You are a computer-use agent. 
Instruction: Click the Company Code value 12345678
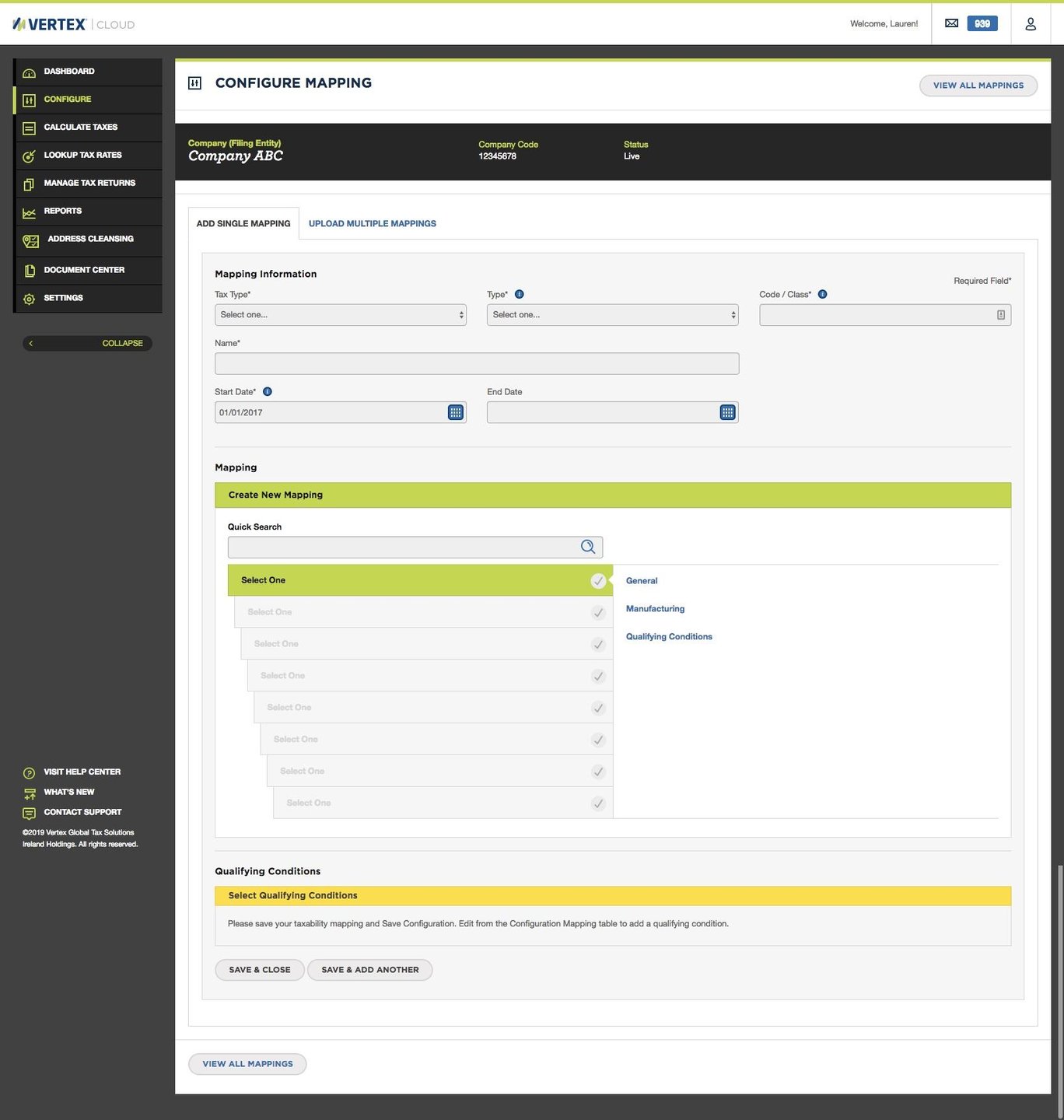[498, 156]
